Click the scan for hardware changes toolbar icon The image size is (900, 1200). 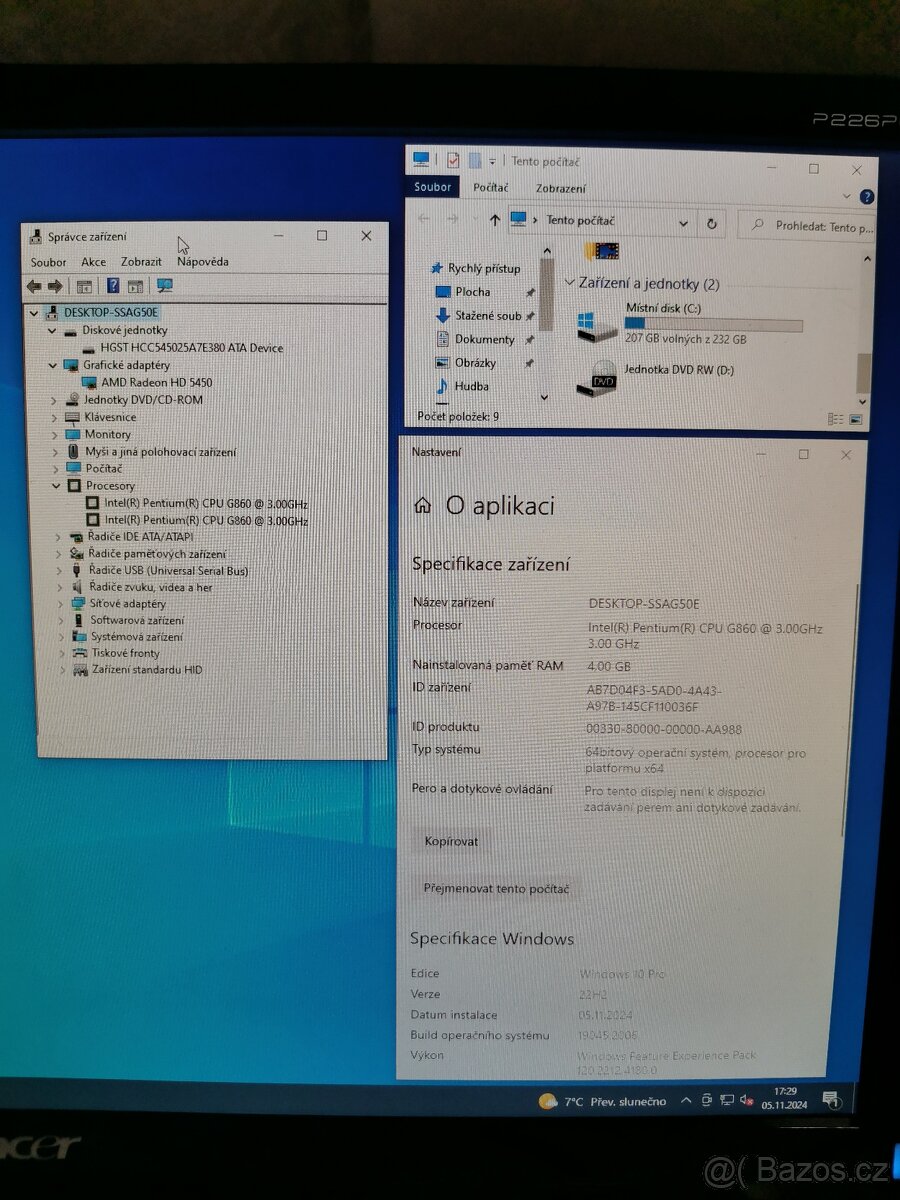(x=166, y=287)
